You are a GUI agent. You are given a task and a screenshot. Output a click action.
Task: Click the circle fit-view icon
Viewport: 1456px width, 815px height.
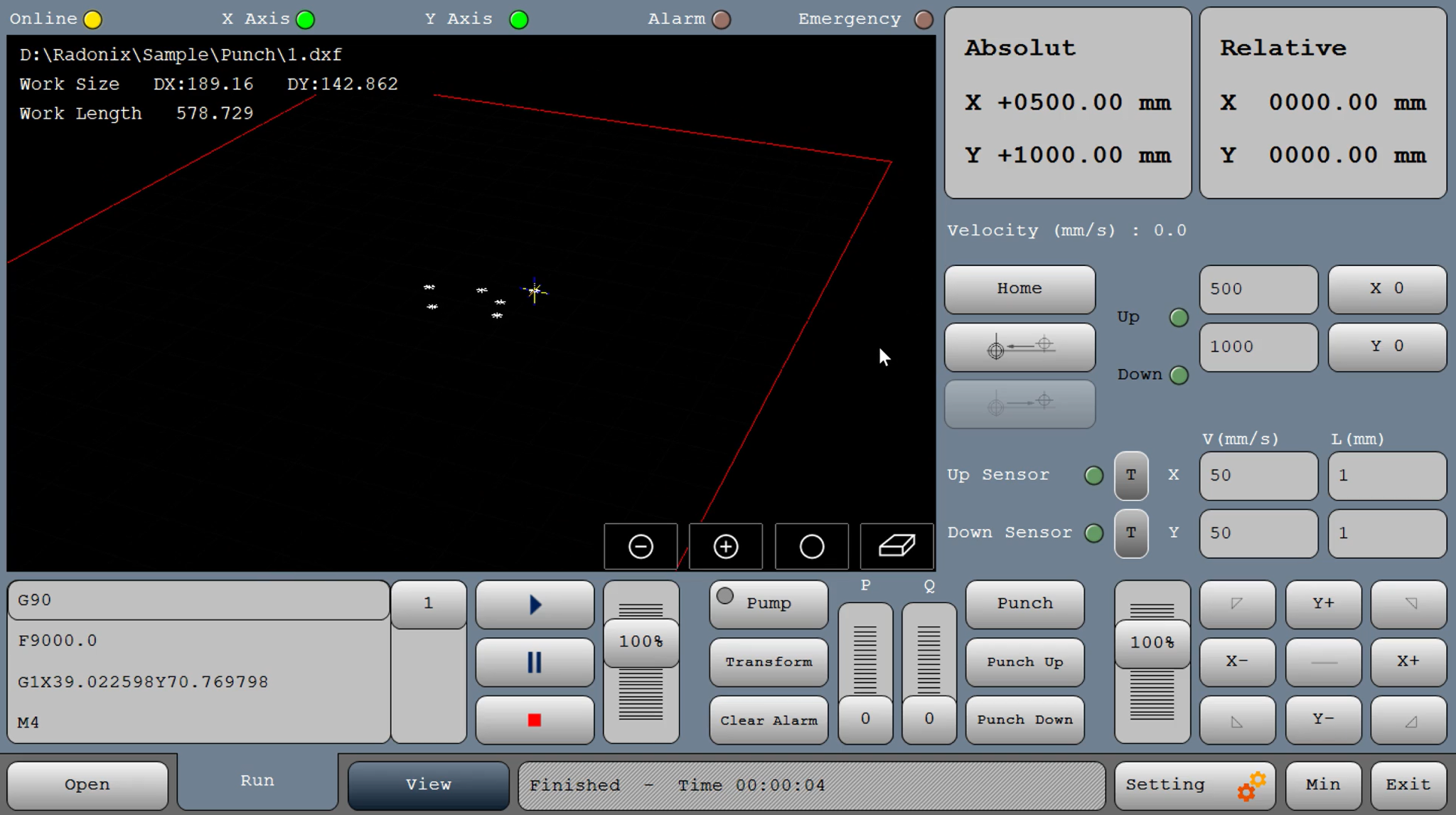click(x=812, y=546)
